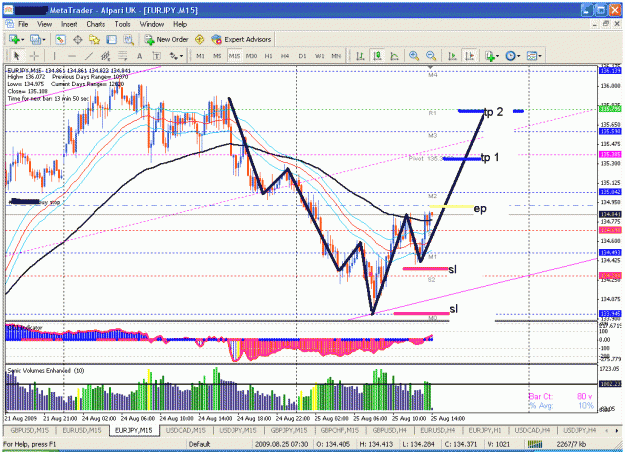Switch to the USDCAD,M15 chart tab
The width and height of the screenshot is (625, 452).
pos(186,430)
